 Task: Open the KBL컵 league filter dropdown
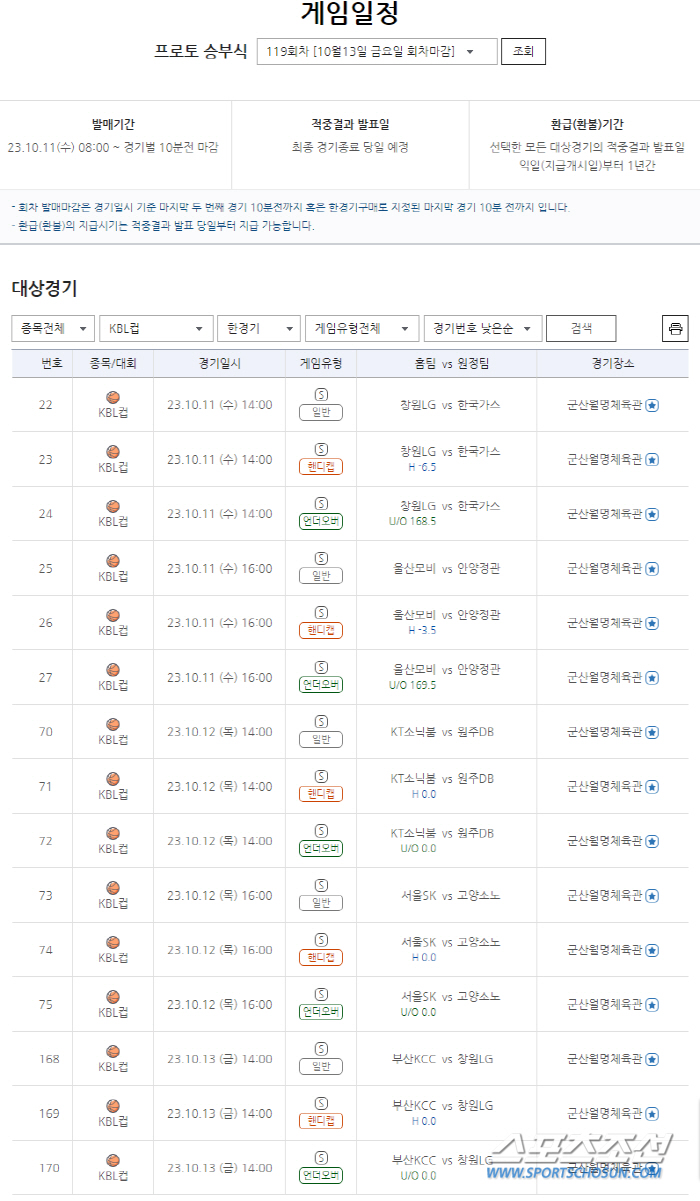156,328
